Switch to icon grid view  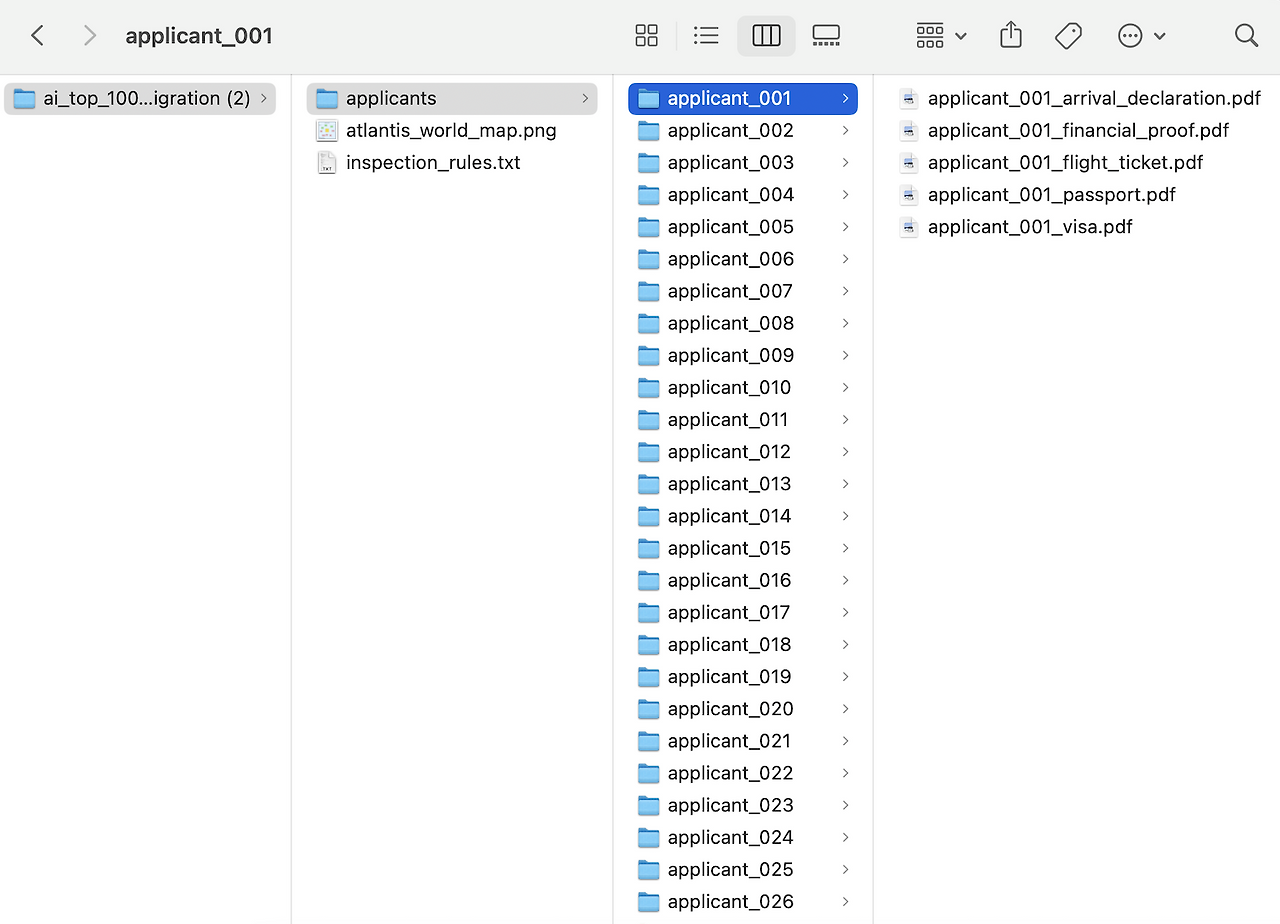point(647,36)
